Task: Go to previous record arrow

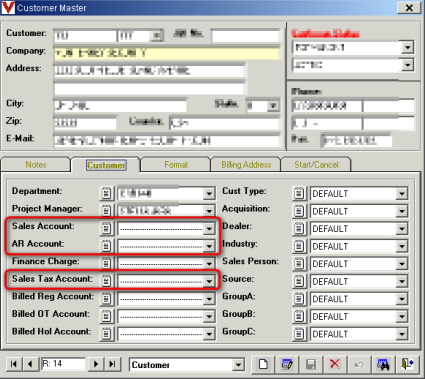Action: (x=30, y=364)
